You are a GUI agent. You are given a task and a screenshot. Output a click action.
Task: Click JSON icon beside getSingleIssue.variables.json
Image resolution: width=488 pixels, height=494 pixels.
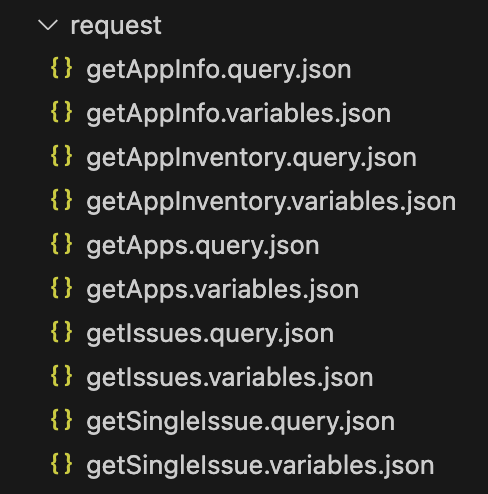pos(62,464)
